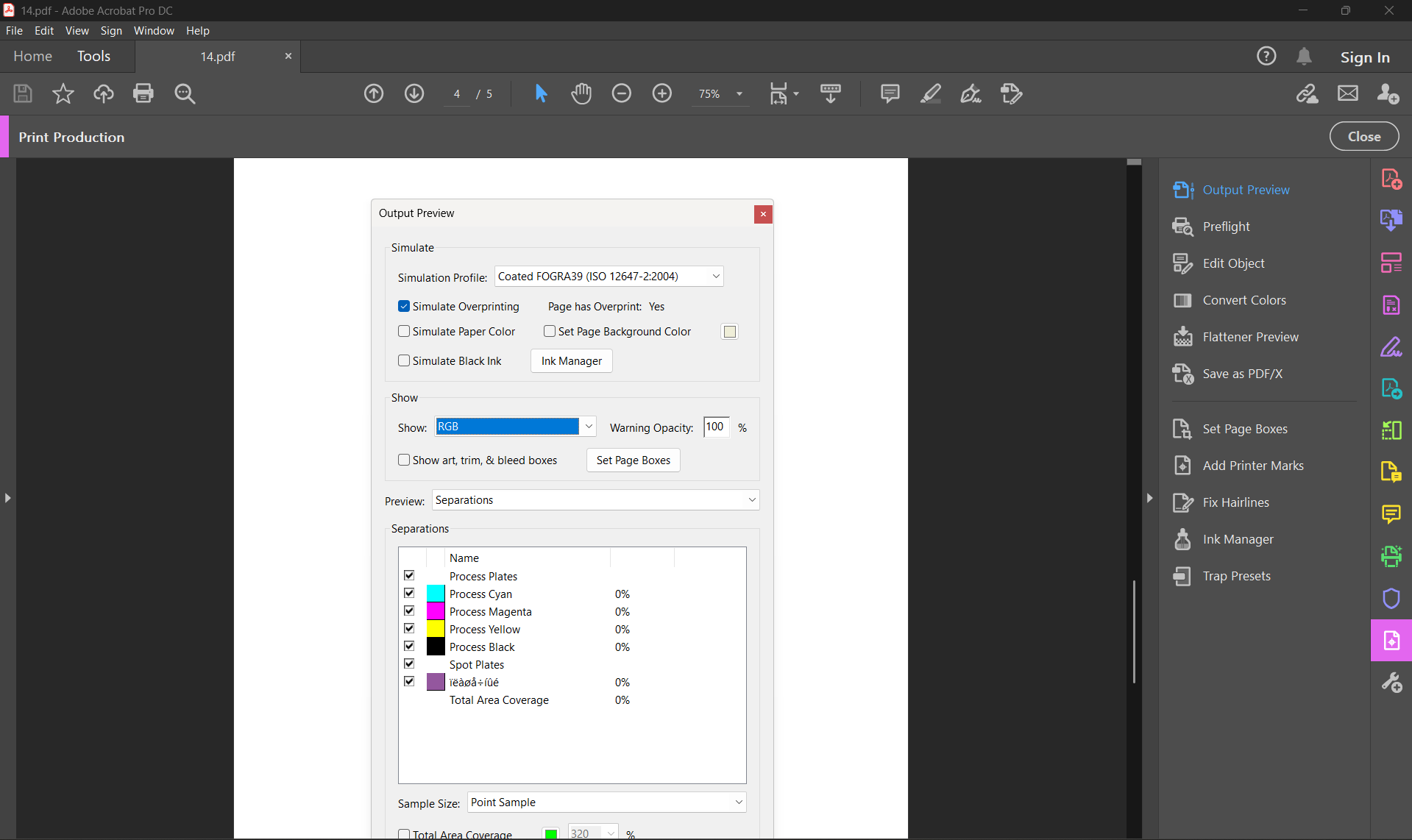
Task: Choose the Selection arrow tool
Action: click(541, 93)
